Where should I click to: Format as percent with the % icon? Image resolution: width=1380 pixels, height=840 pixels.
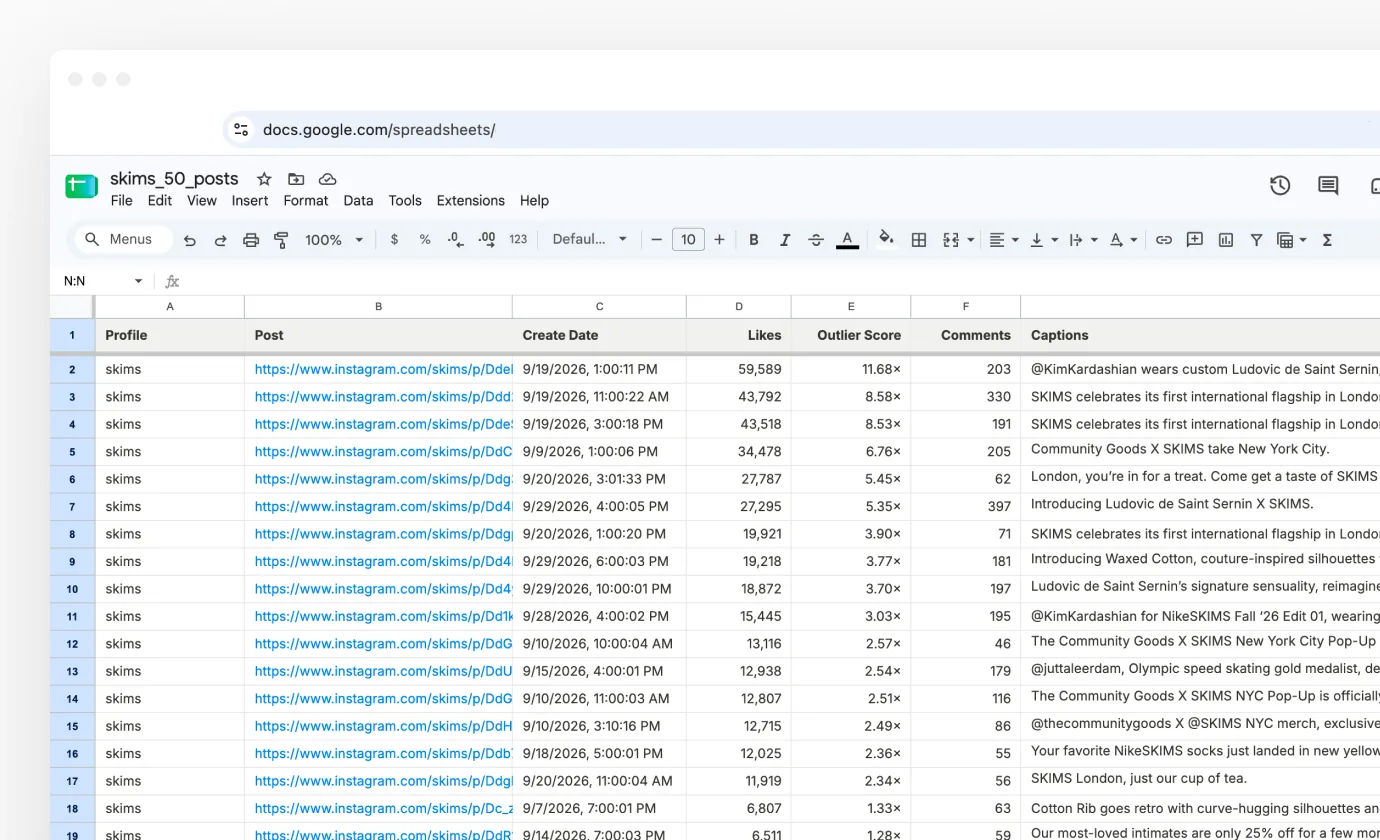coord(425,240)
